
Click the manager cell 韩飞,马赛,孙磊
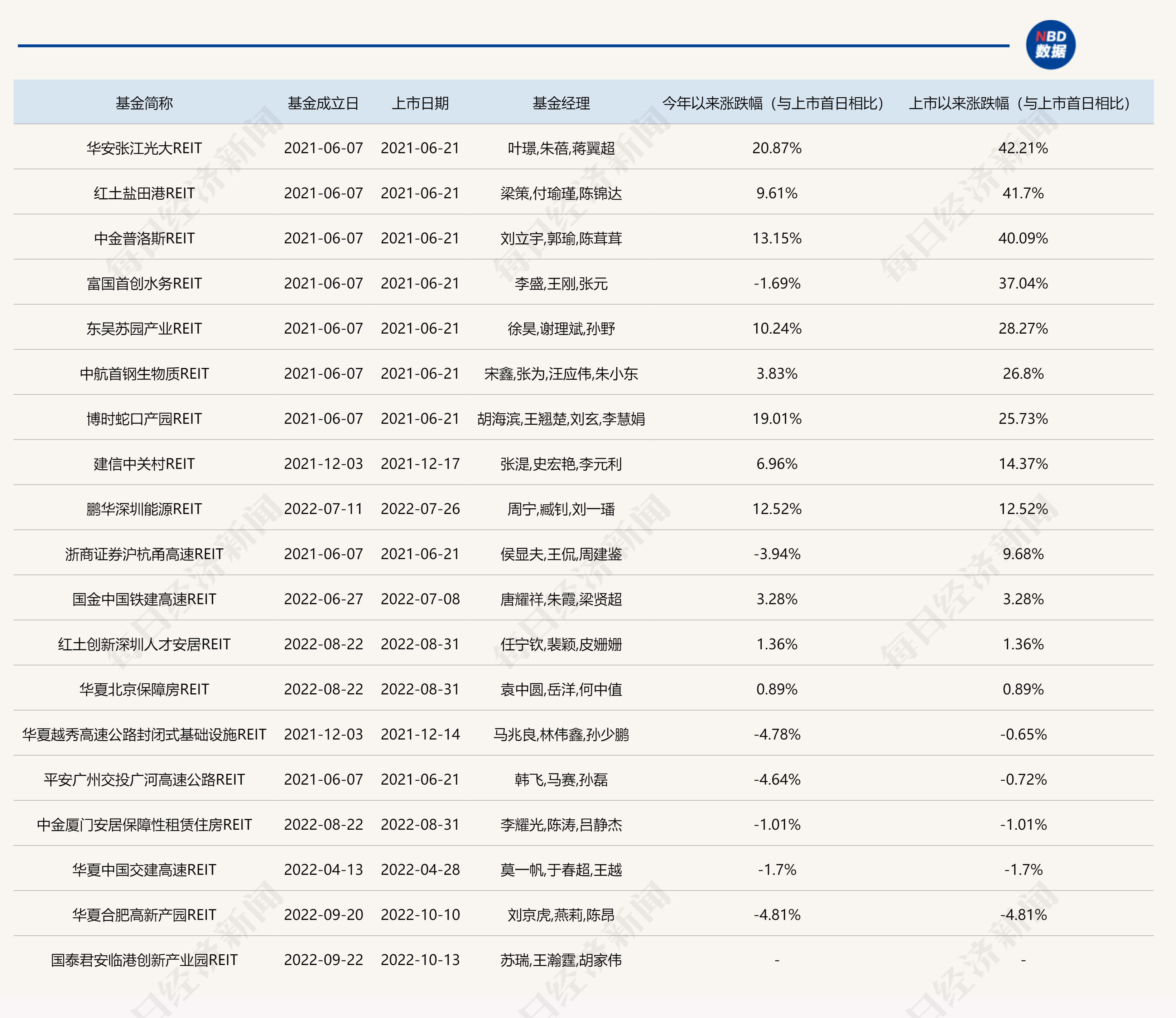tap(561, 779)
